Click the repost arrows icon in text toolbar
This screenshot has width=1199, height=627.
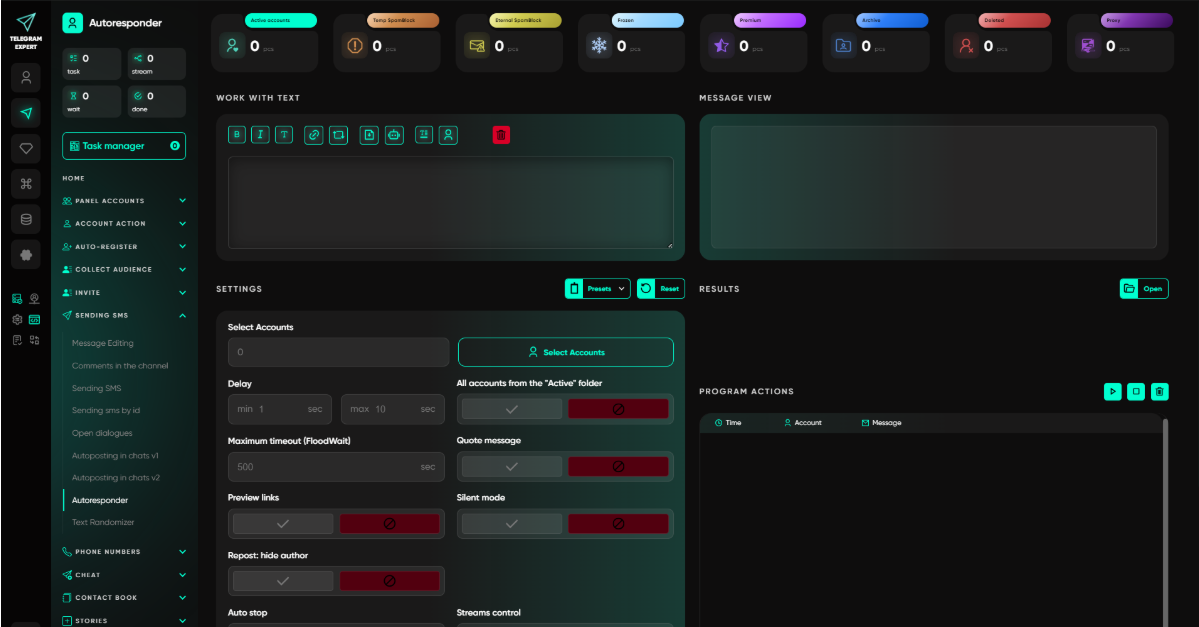click(x=338, y=135)
